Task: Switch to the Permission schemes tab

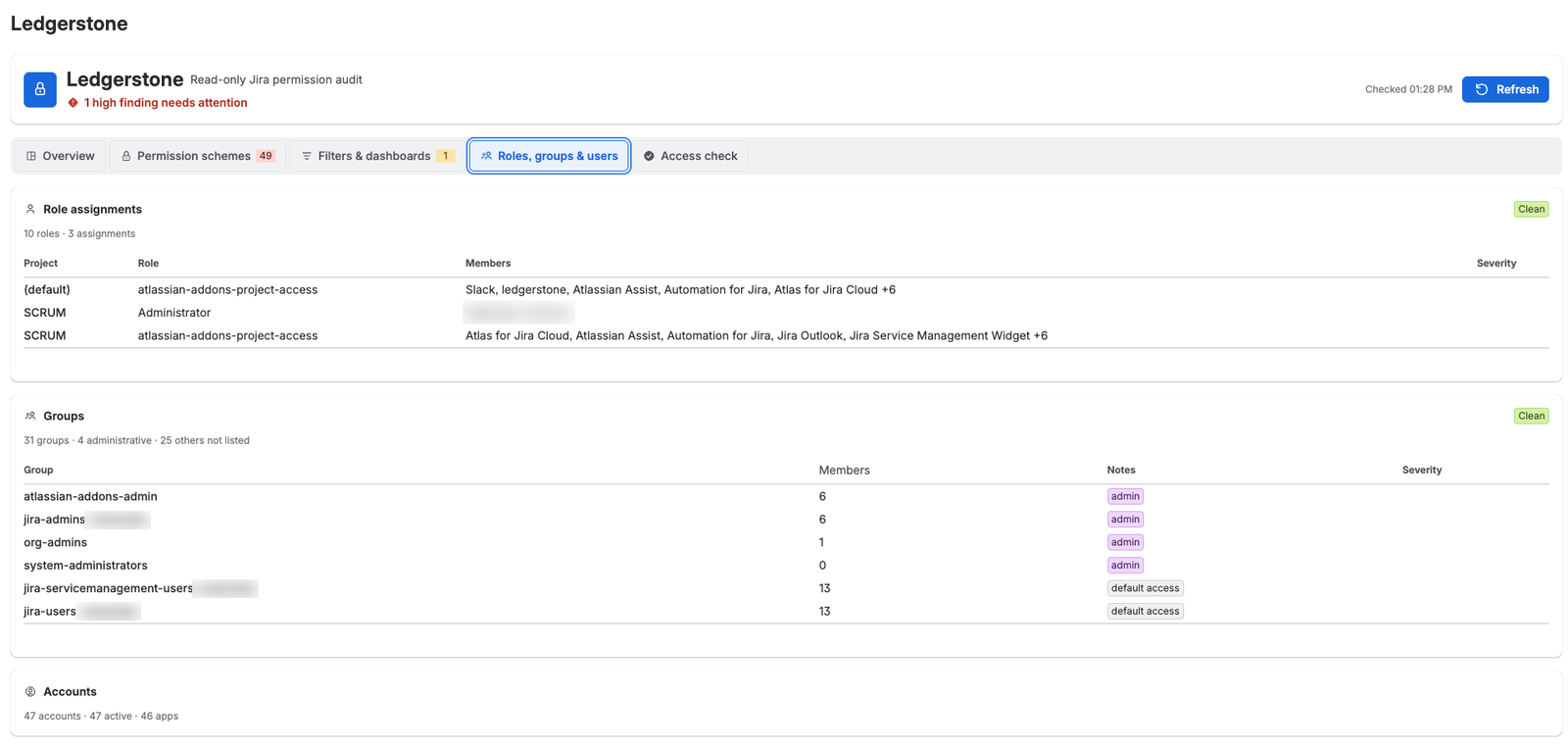Action: [x=198, y=156]
